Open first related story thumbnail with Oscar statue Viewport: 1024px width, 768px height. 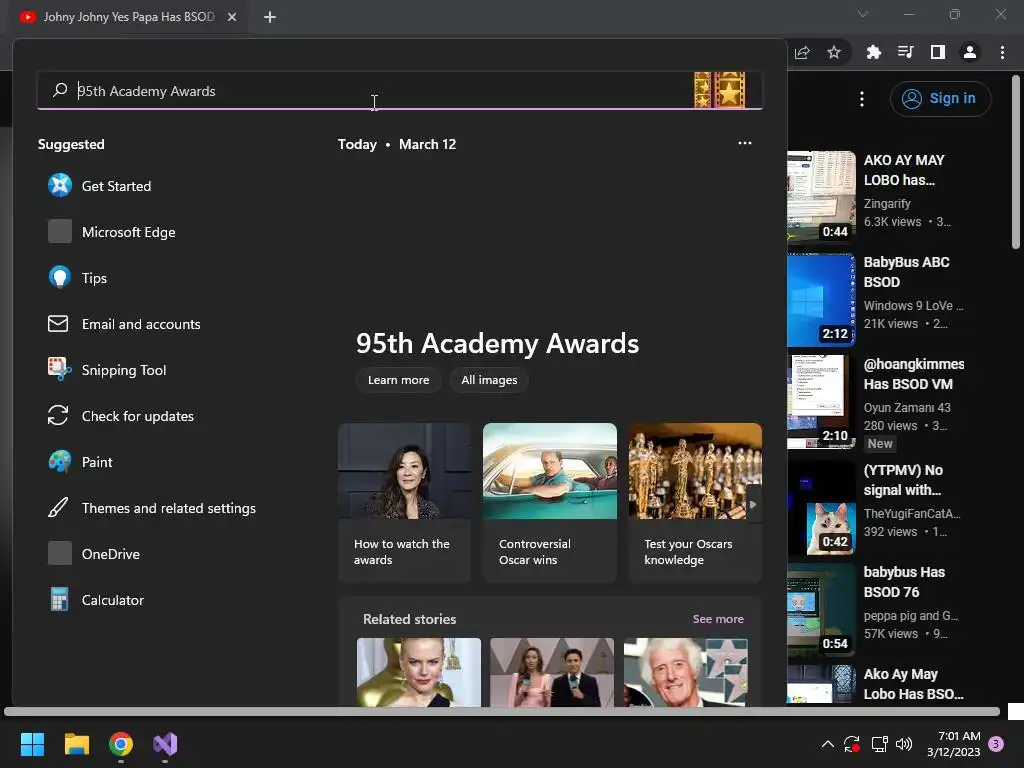pos(419,672)
